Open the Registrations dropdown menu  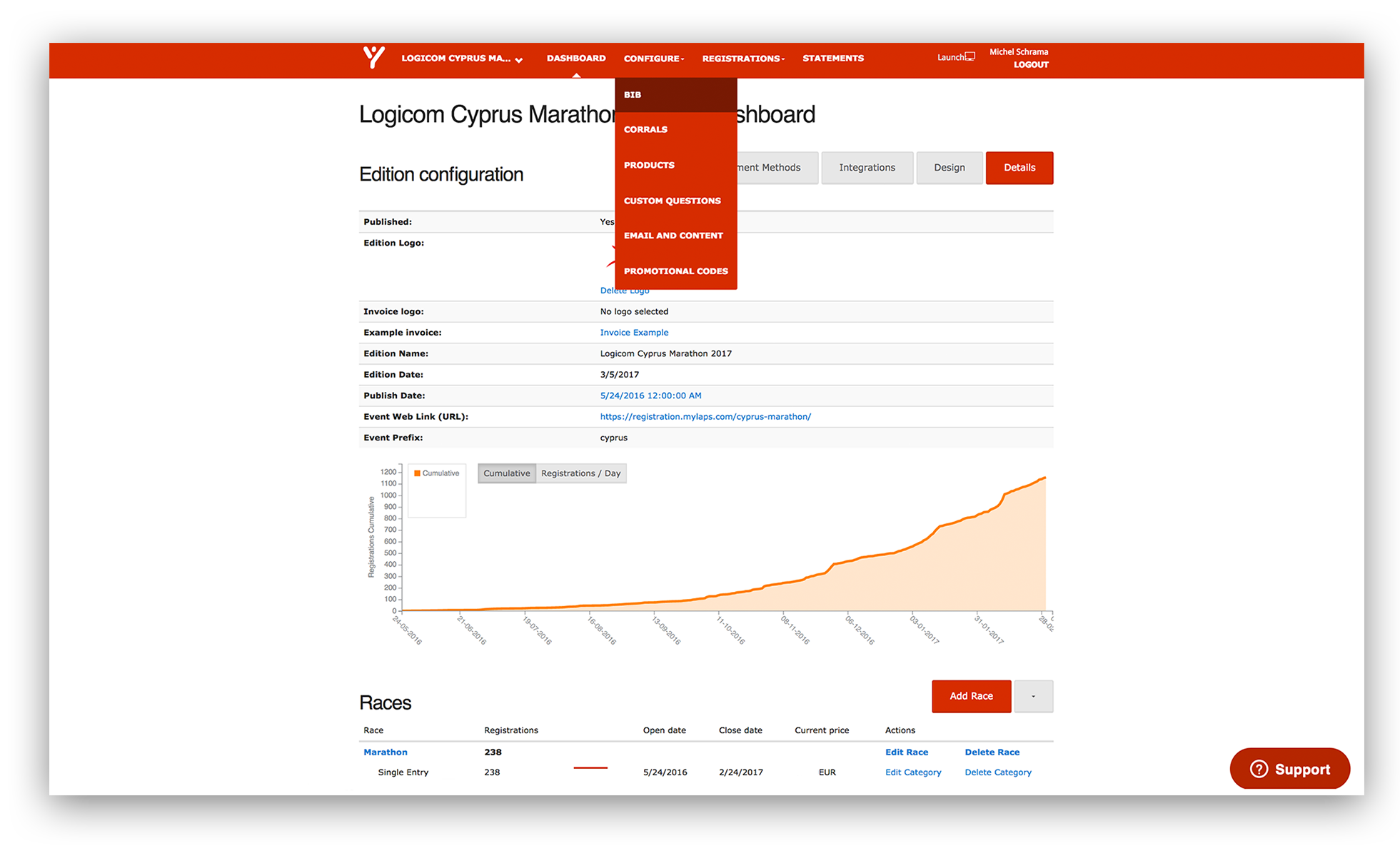point(742,59)
